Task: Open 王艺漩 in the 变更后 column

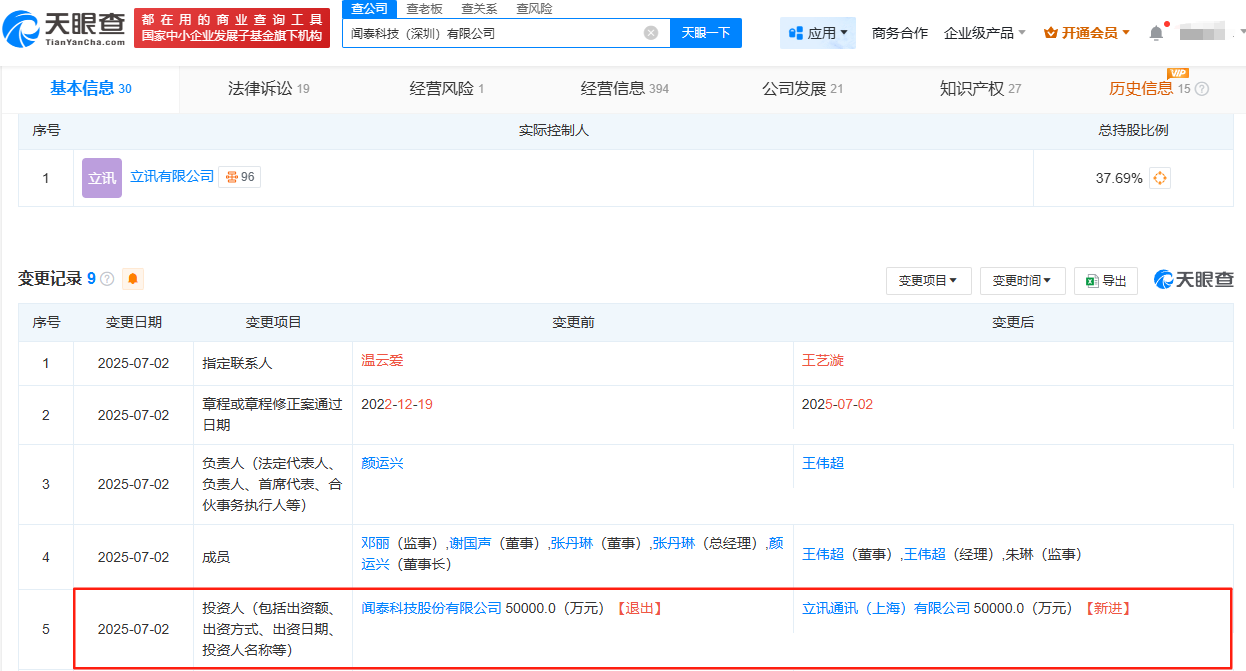Action: (823, 360)
